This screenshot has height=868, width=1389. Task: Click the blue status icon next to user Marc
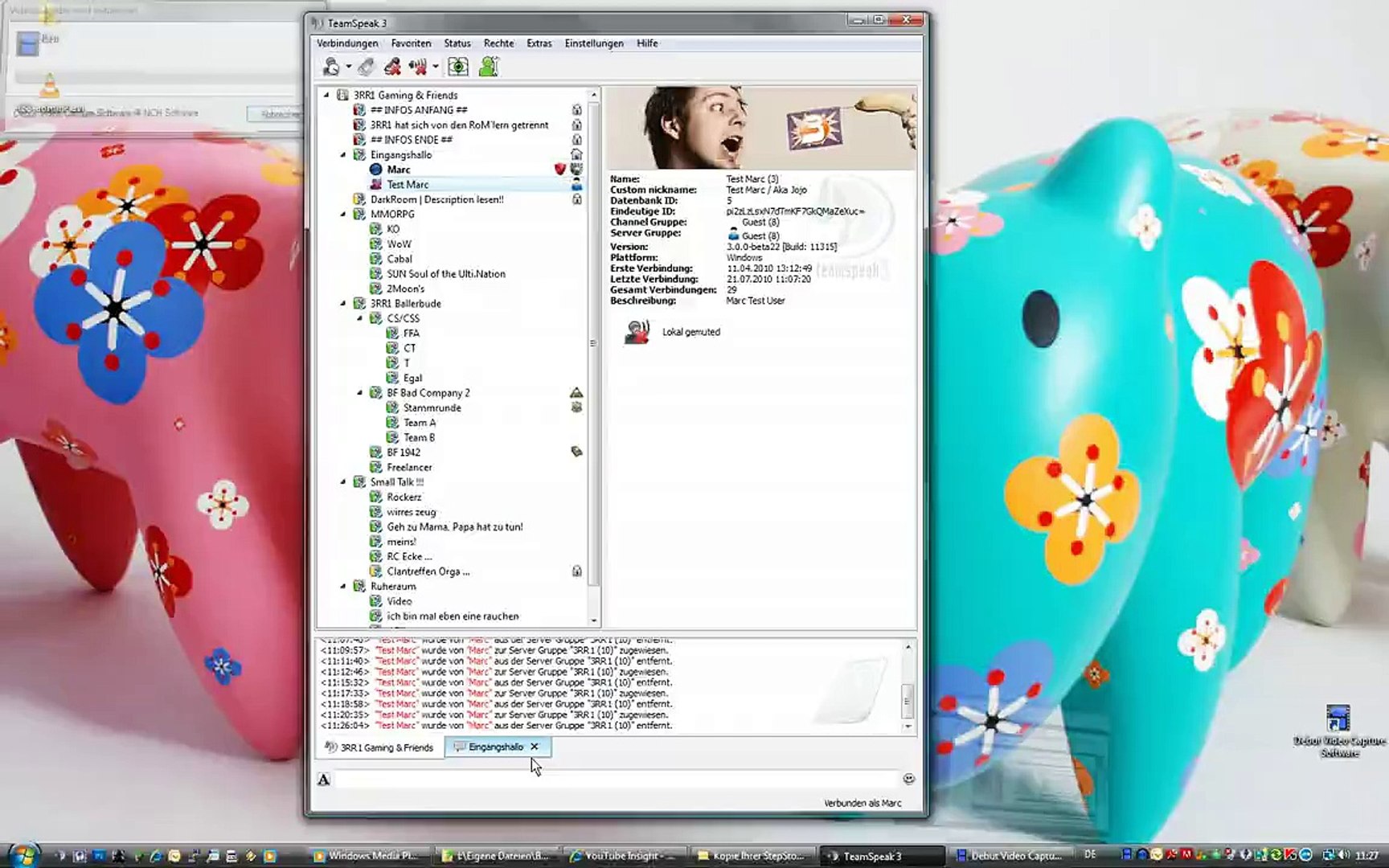coord(375,170)
